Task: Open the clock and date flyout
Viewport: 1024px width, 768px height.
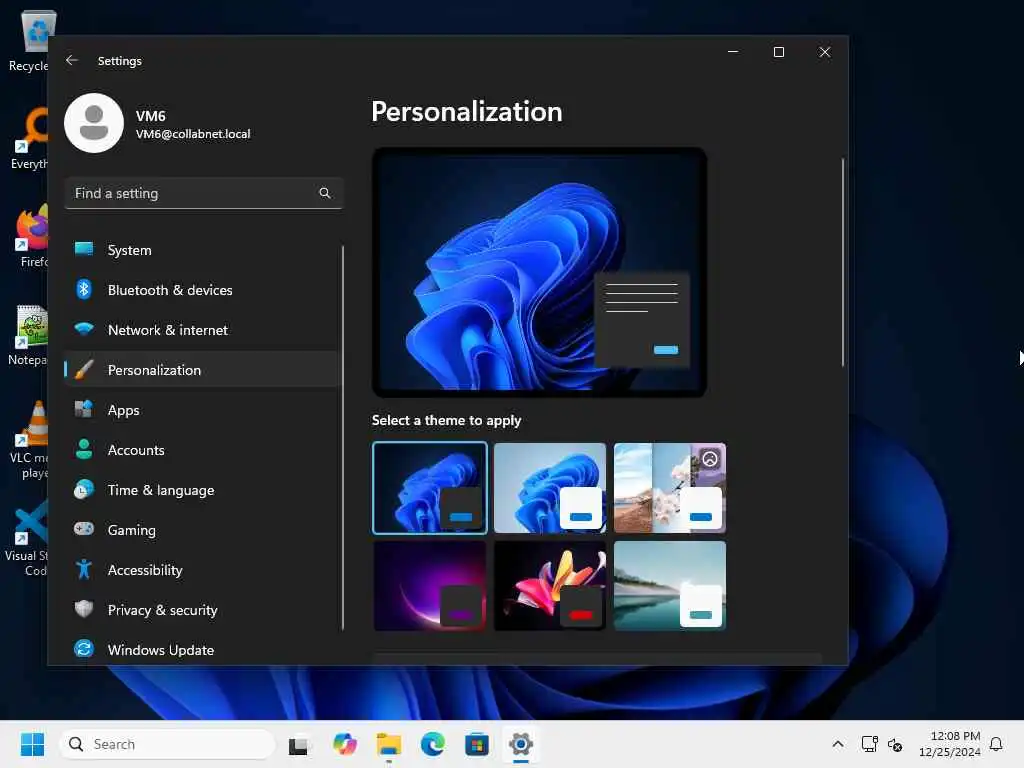Action: coord(949,744)
